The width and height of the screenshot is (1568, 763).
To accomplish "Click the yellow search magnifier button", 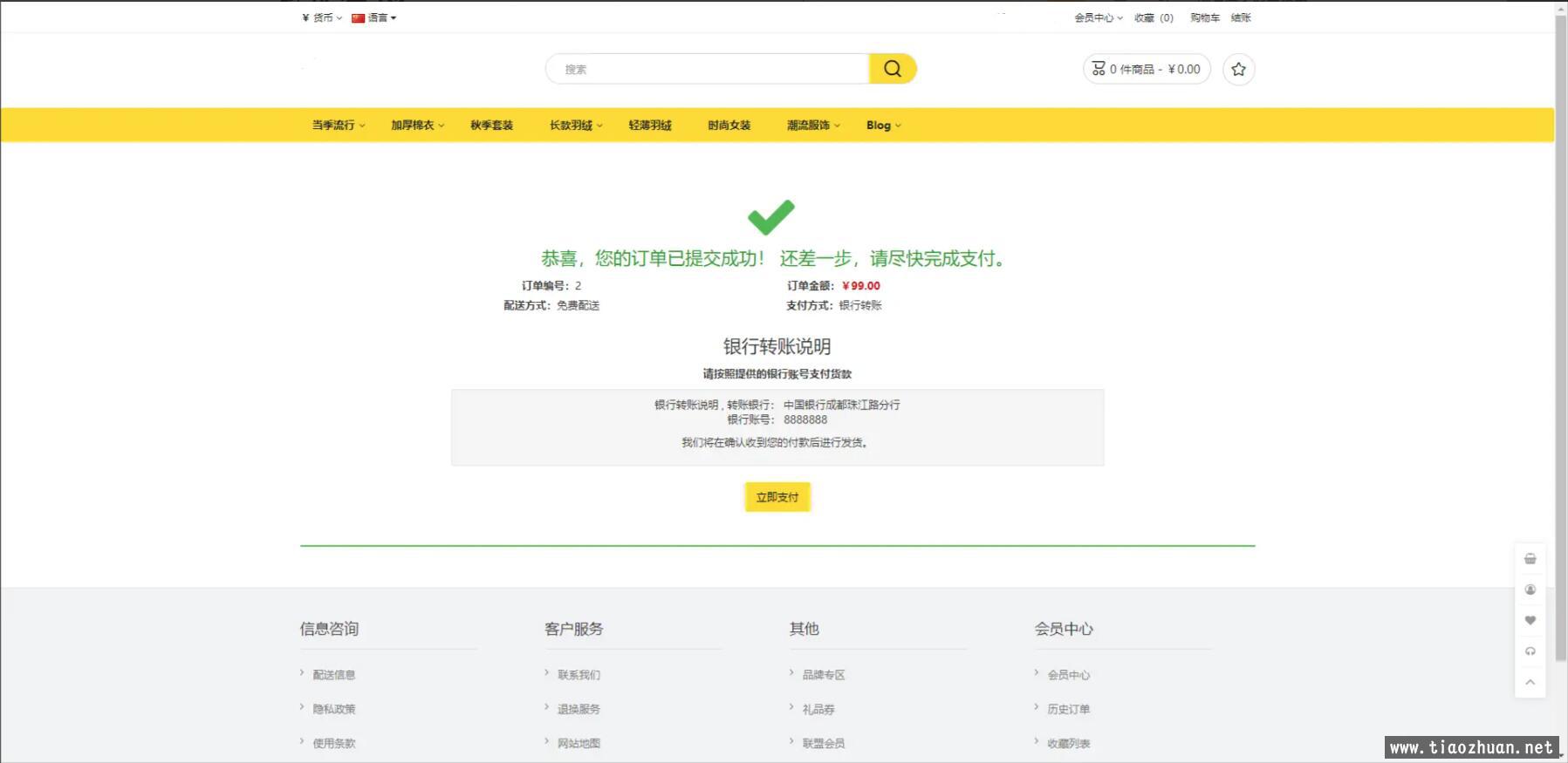I will click(892, 69).
